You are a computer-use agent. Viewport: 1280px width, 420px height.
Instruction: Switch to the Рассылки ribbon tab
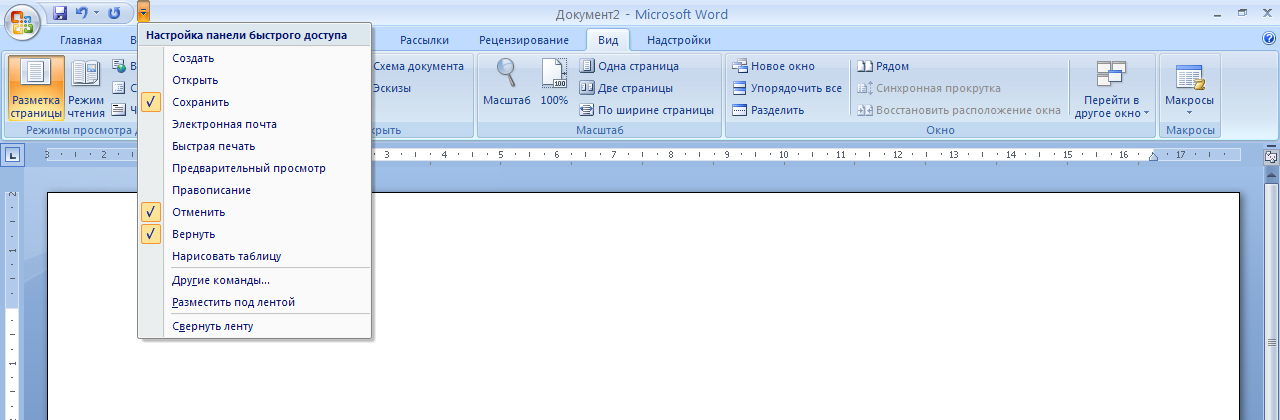(x=424, y=40)
